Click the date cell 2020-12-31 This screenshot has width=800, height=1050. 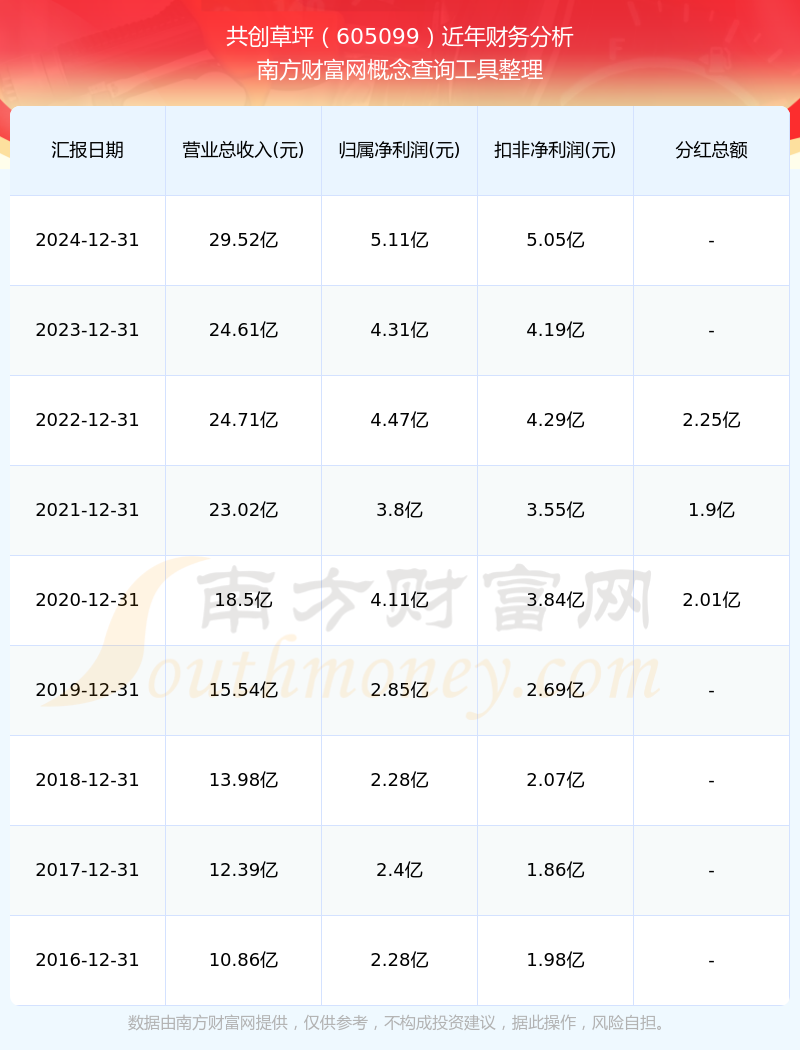click(88, 600)
